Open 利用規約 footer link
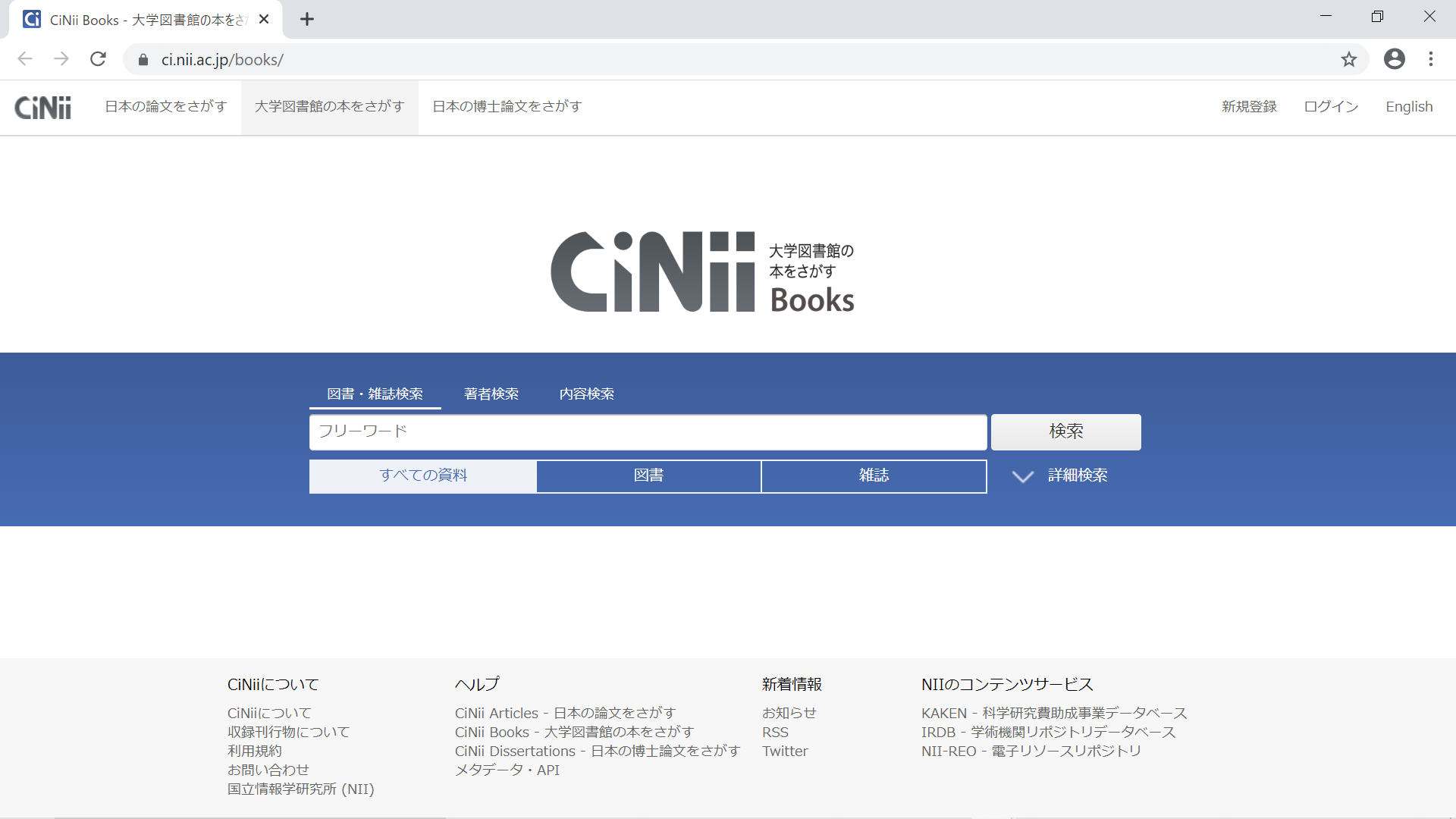1456x819 pixels. pyautogui.click(x=255, y=751)
